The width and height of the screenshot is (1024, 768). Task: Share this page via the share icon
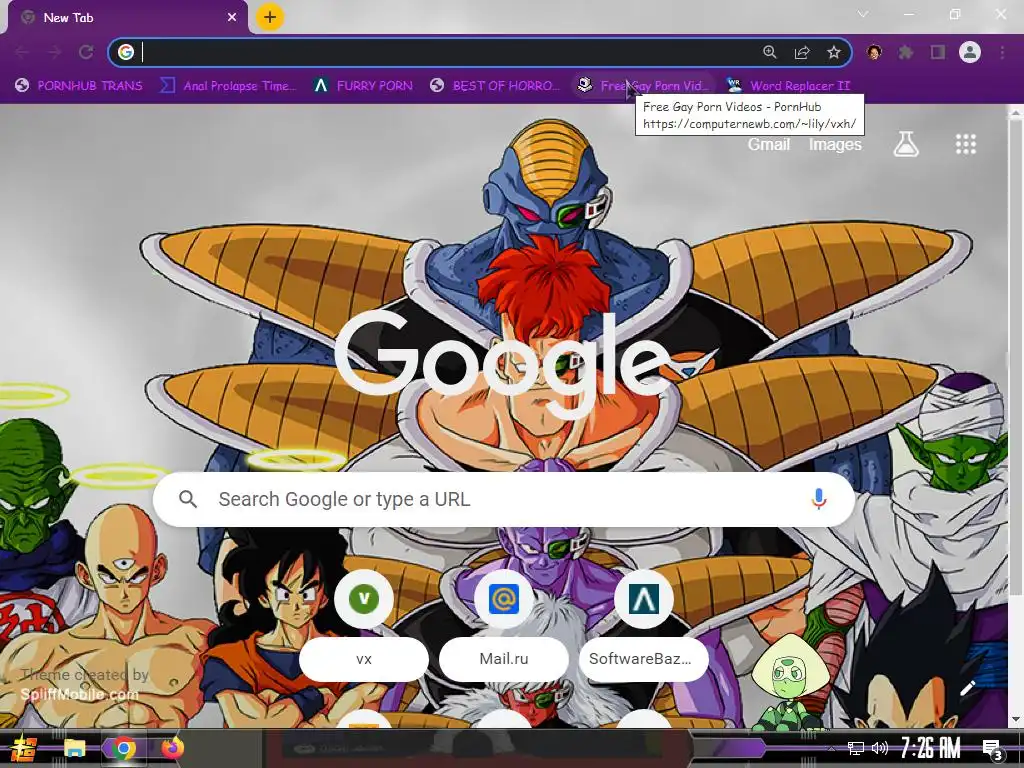tap(802, 52)
